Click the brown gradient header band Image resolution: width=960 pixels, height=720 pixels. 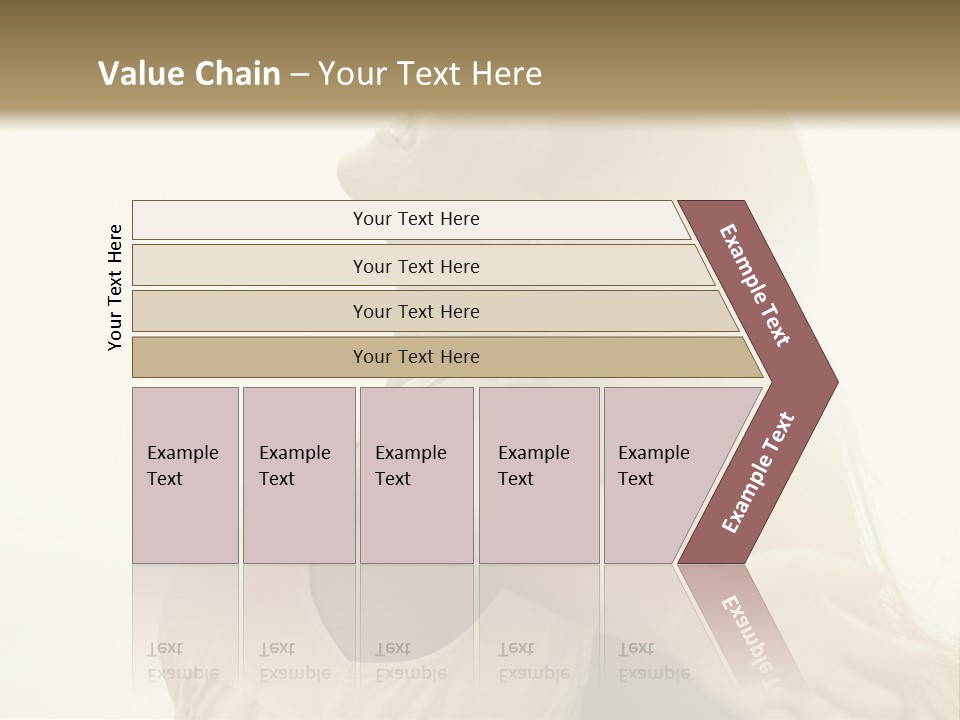point(480,58)
